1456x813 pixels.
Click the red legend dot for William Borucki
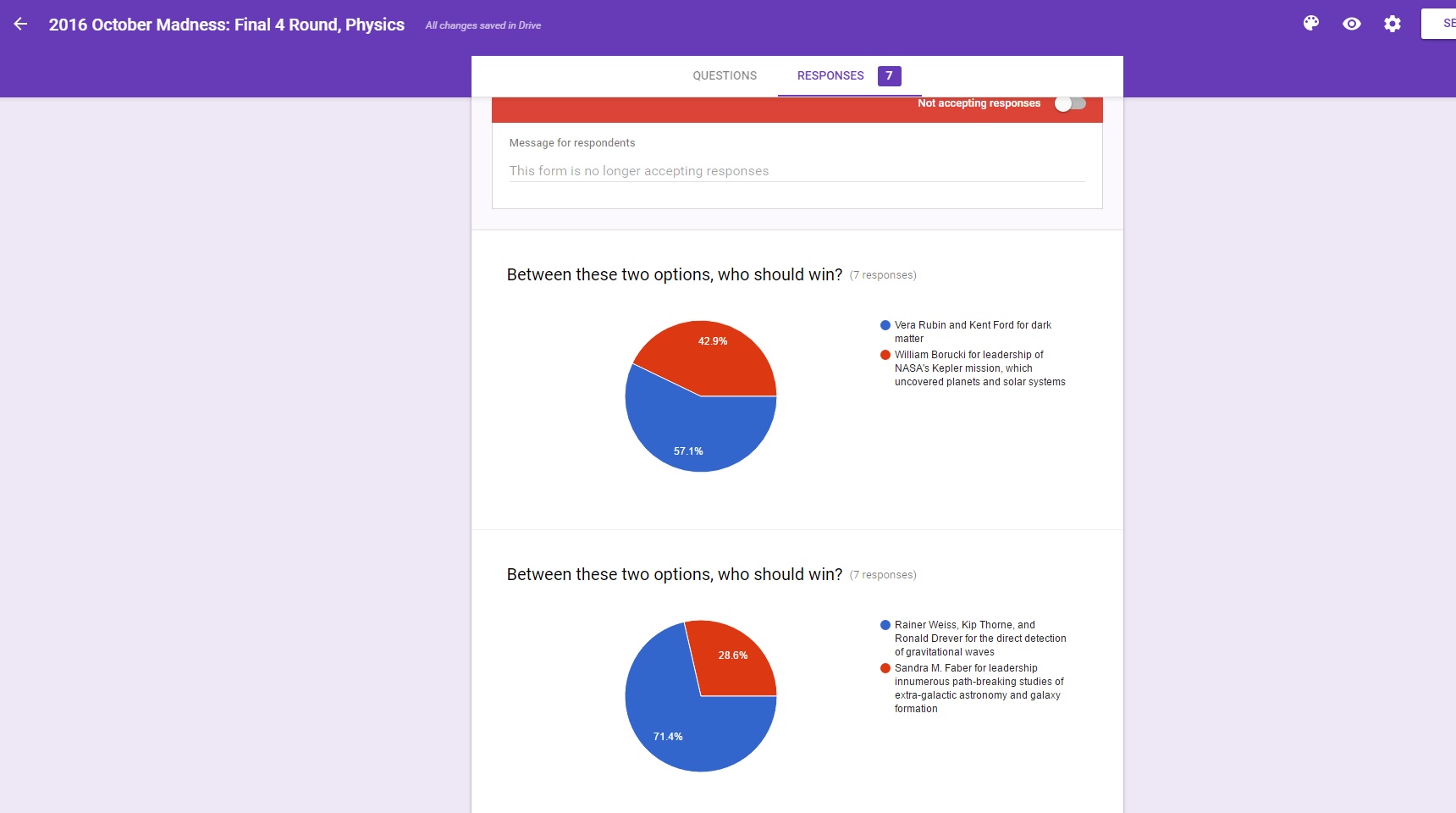coord(885,355)
